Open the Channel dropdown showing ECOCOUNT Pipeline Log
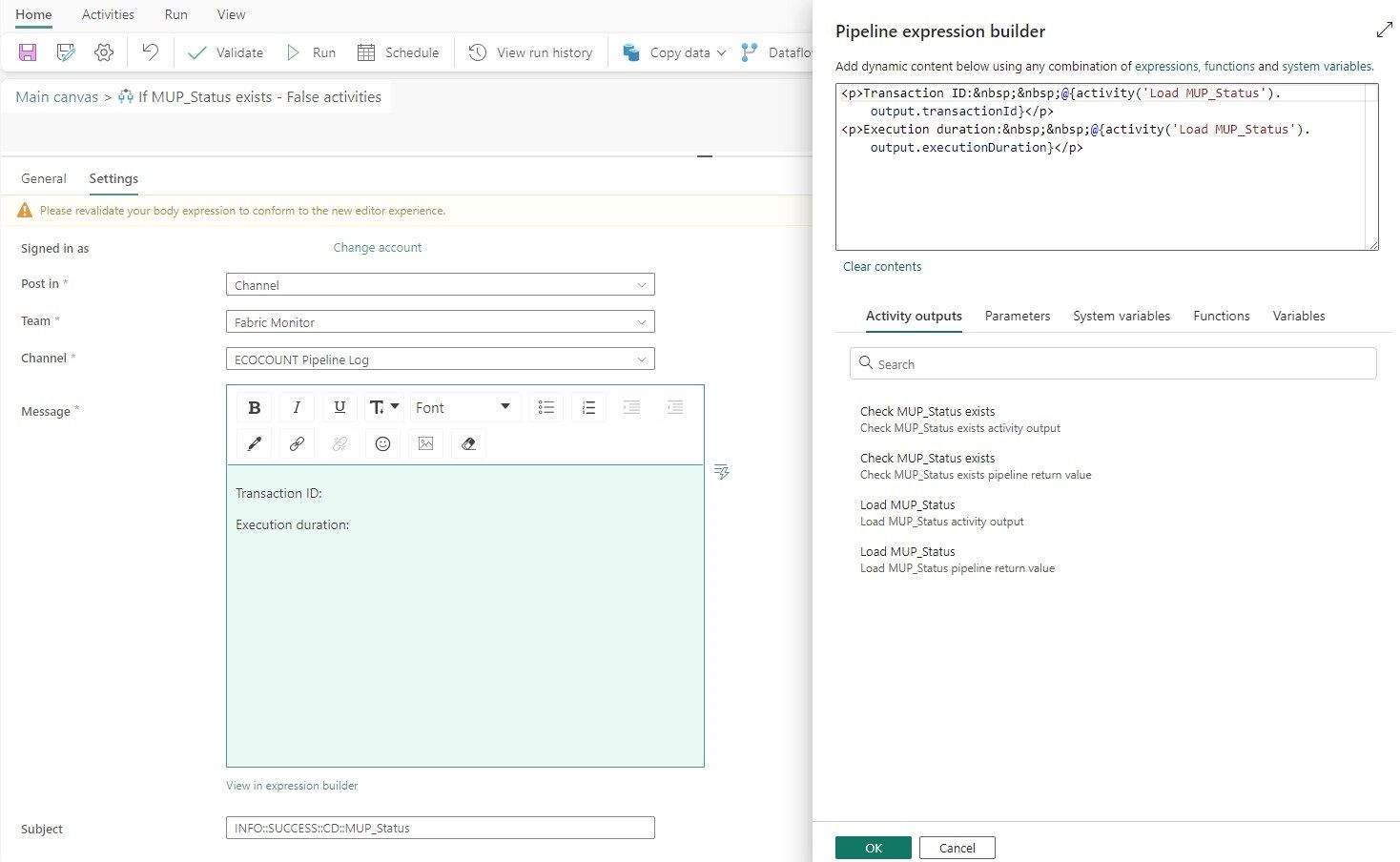Screen dimensions: 1400x862 point(441,359)
